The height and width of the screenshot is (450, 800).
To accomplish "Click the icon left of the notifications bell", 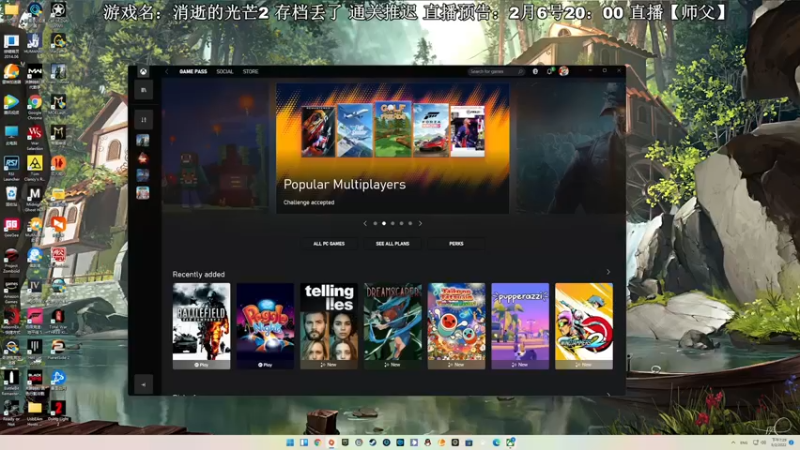I will point(535,71).
